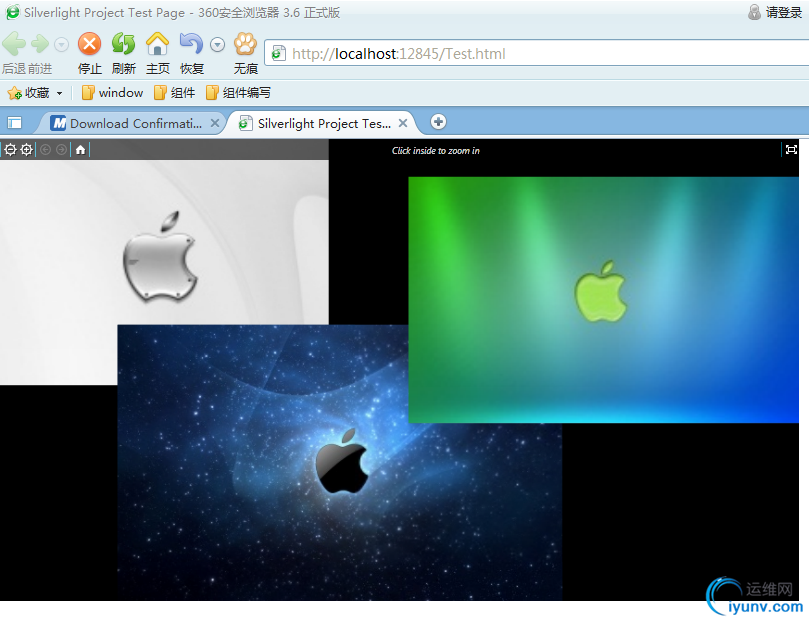This screenshot has width=809, height=623.
Task: Click the login user link
Action: (775, 12)
